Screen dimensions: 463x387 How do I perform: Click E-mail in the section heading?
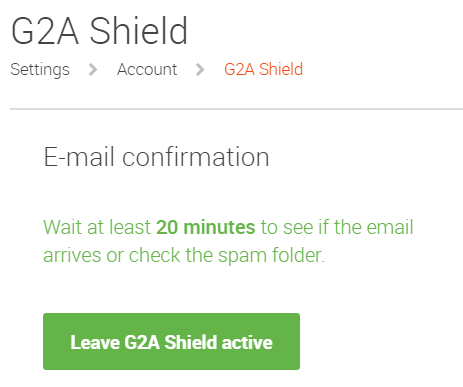(x=79, y=157)
